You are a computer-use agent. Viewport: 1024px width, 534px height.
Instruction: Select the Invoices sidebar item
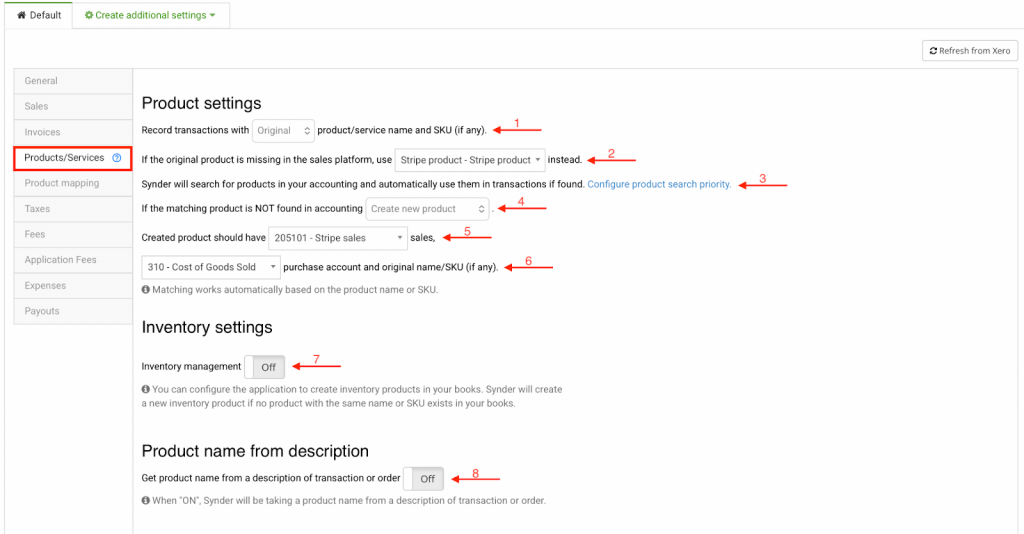tap(43, 132)
